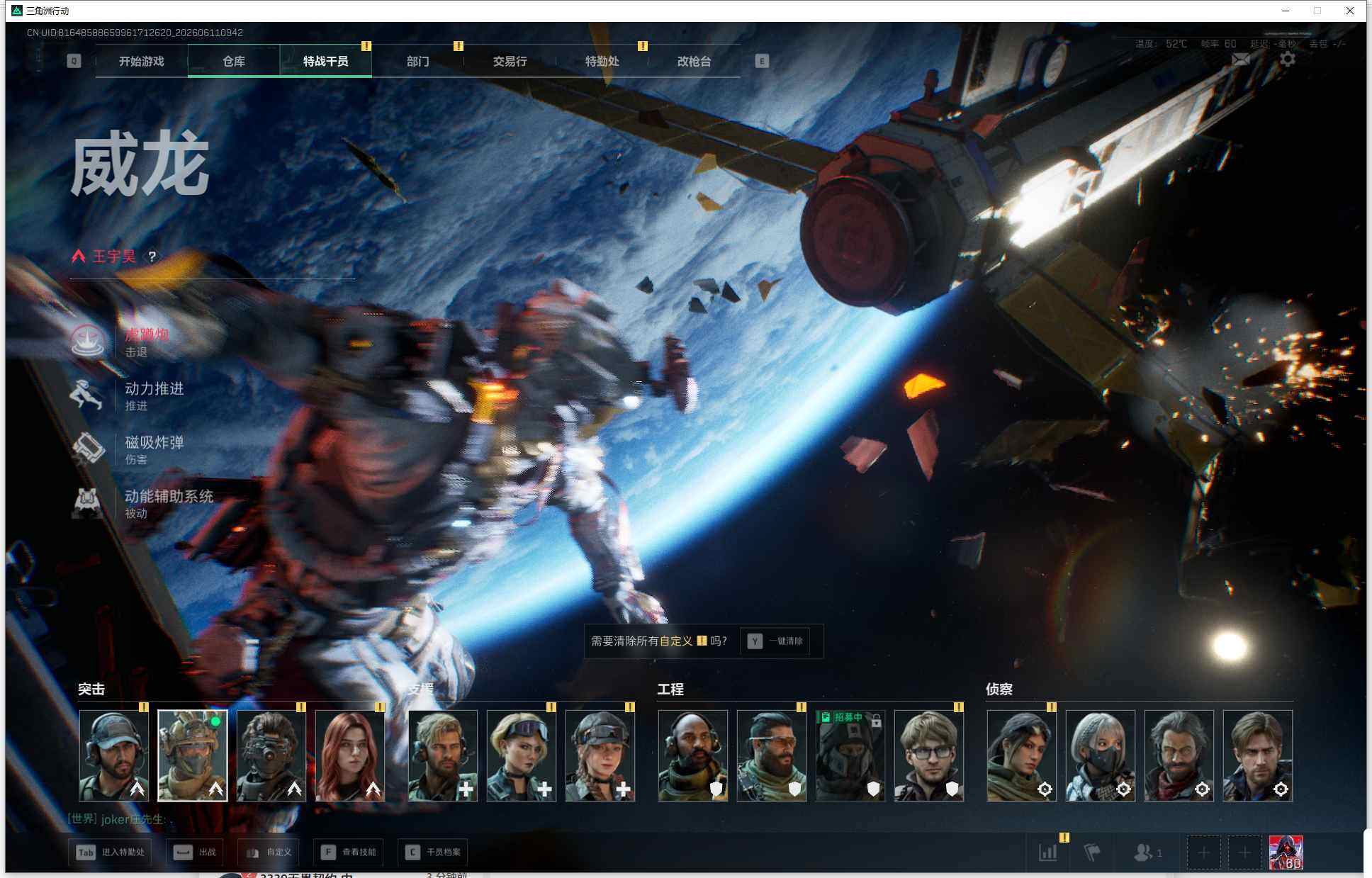The height and width of the screenshot is (878, 1372).
Task: Select the 威龙 helmeted operator portrait
Action: [193, 755]
